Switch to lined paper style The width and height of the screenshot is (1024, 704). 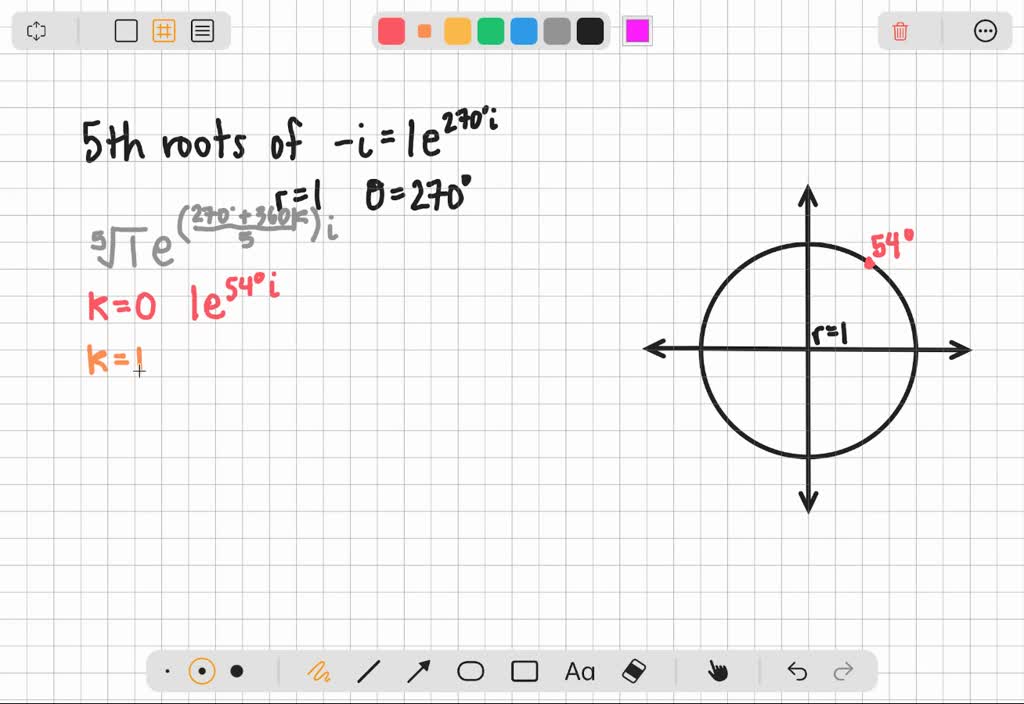point(202,31)
